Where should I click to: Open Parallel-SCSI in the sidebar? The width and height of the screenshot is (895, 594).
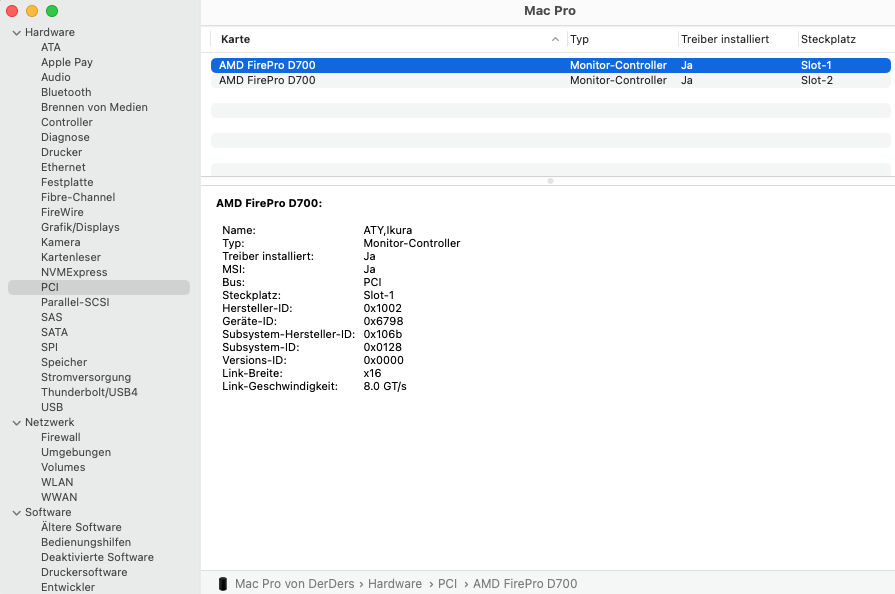tap(75, 302)
